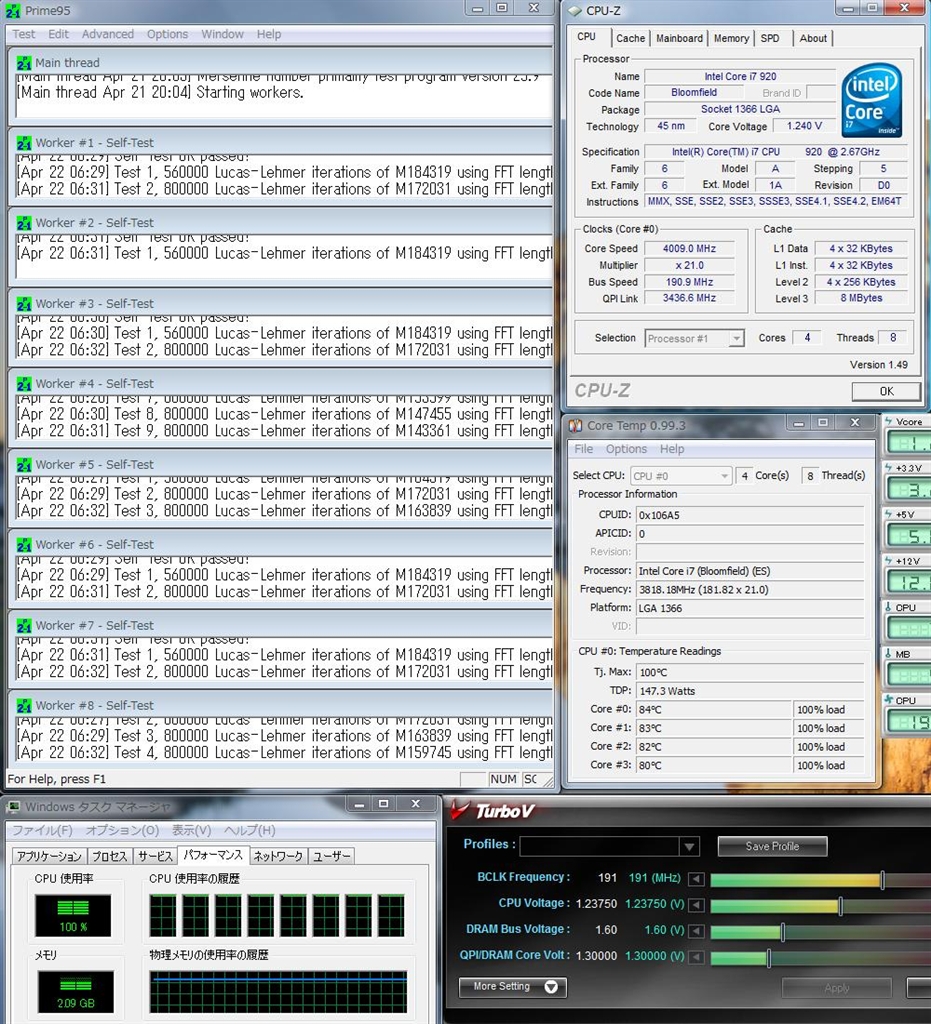Expand the More Setting section in TurboV
Viewport: 931px width, 1024px height.
point(513,987)
